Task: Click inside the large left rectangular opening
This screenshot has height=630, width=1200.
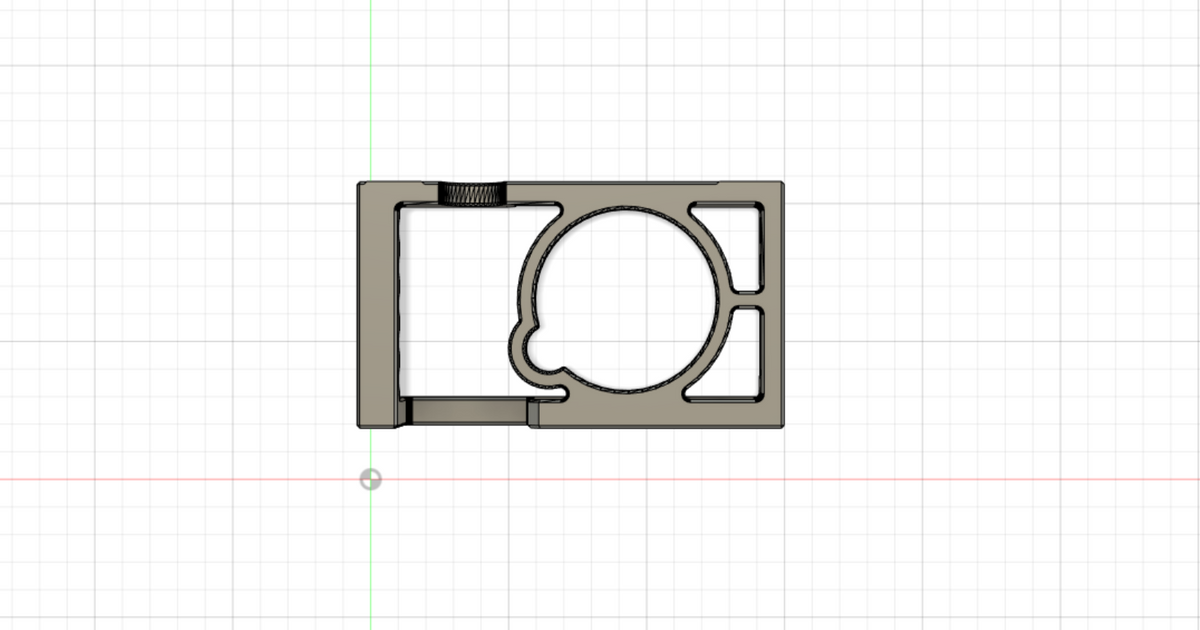Action: click(455, 300)
